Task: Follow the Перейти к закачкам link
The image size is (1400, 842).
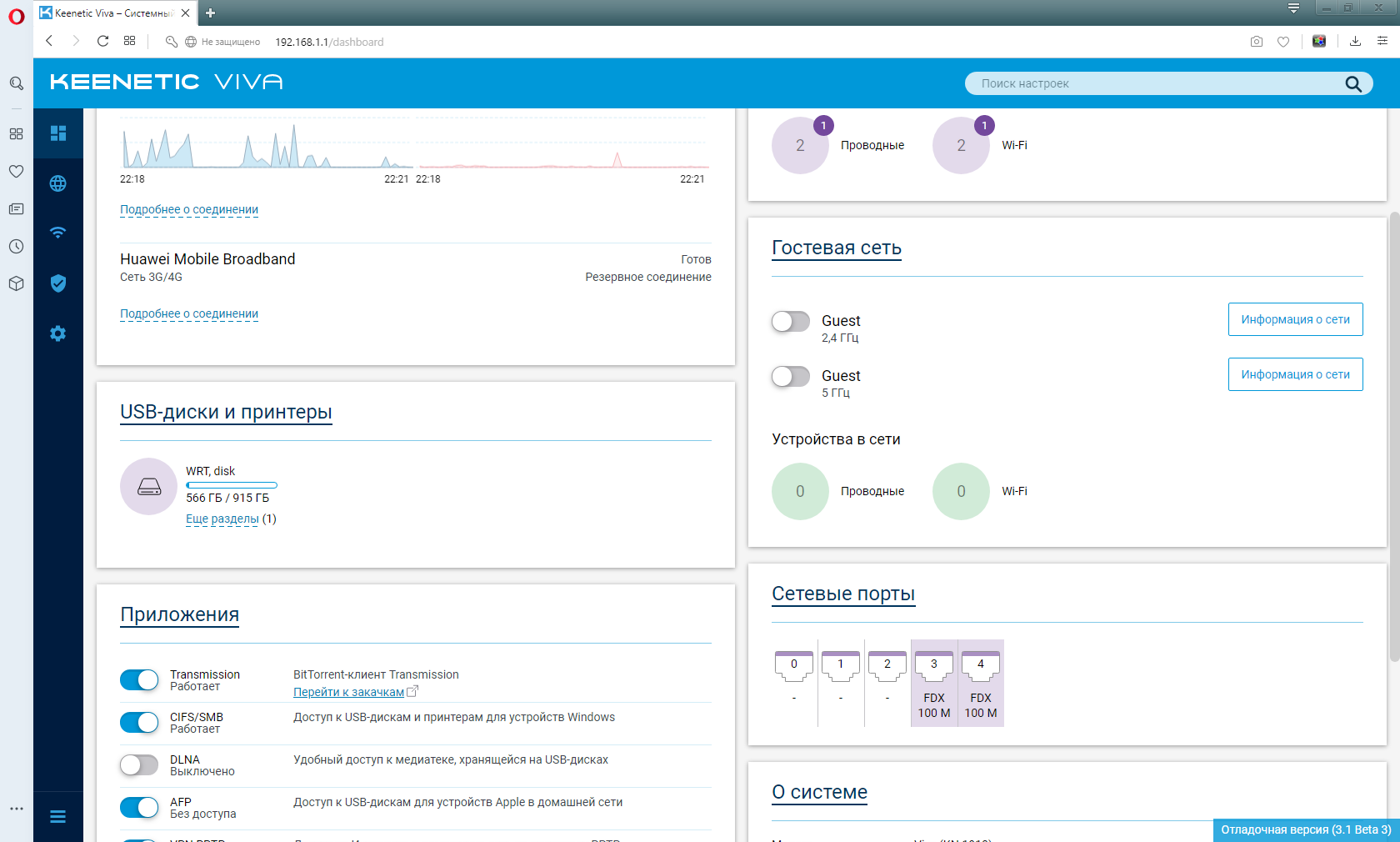Action: point(348,692)
